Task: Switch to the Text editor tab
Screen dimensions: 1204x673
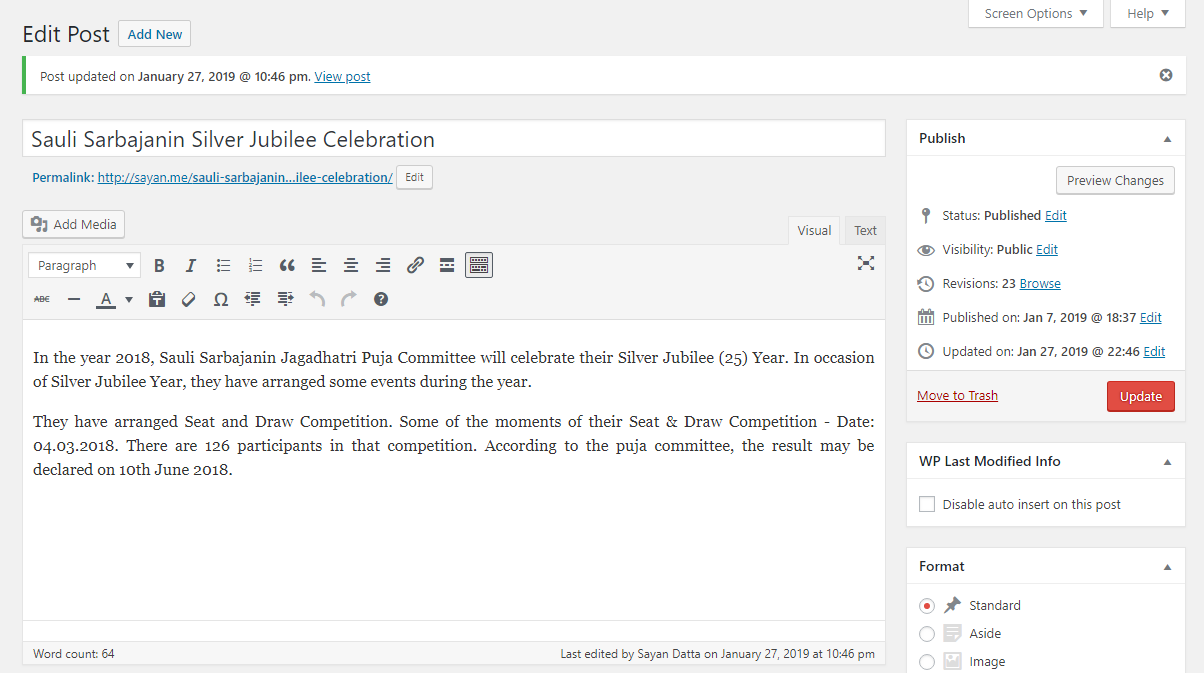Action: (x=865, y=230)
